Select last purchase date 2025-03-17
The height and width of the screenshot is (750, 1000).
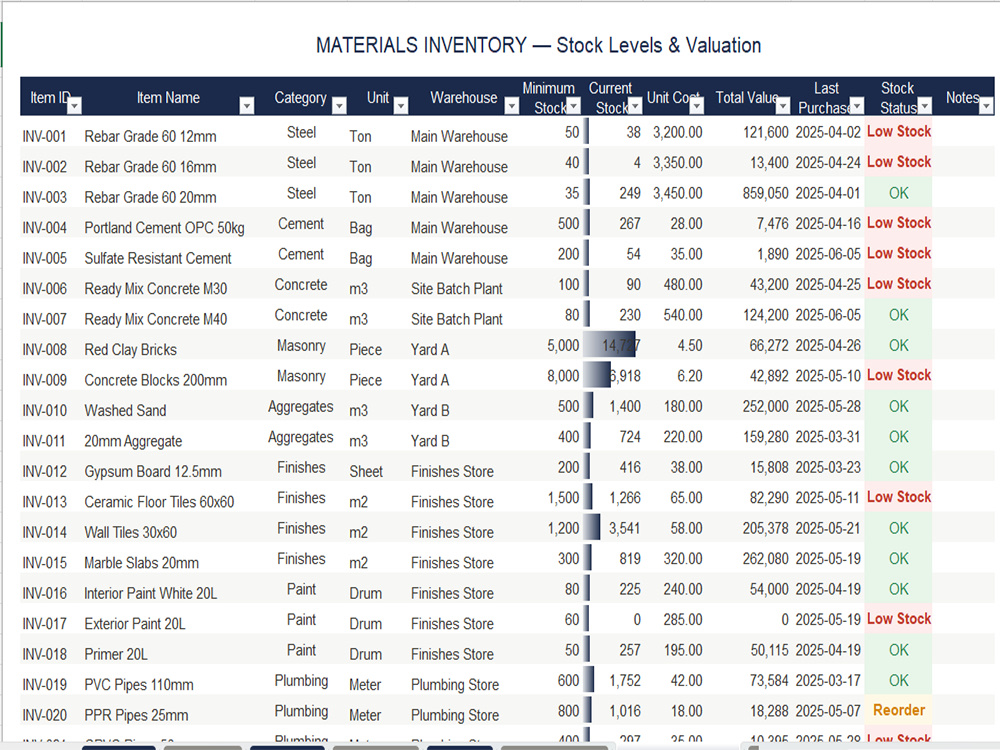pos(828,680)
